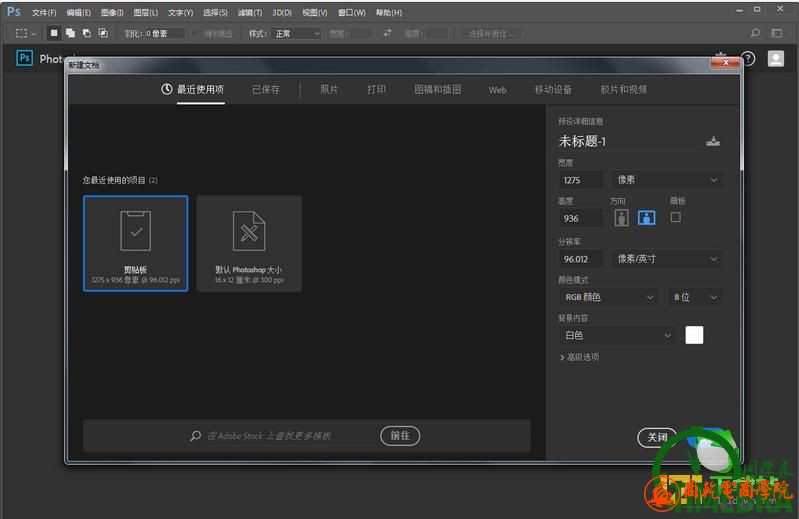Image resolution: width=799 pixels, height=519 pixels.
Task: Open the width unit dropdown showing 像素
Action: tap(667, 180)
